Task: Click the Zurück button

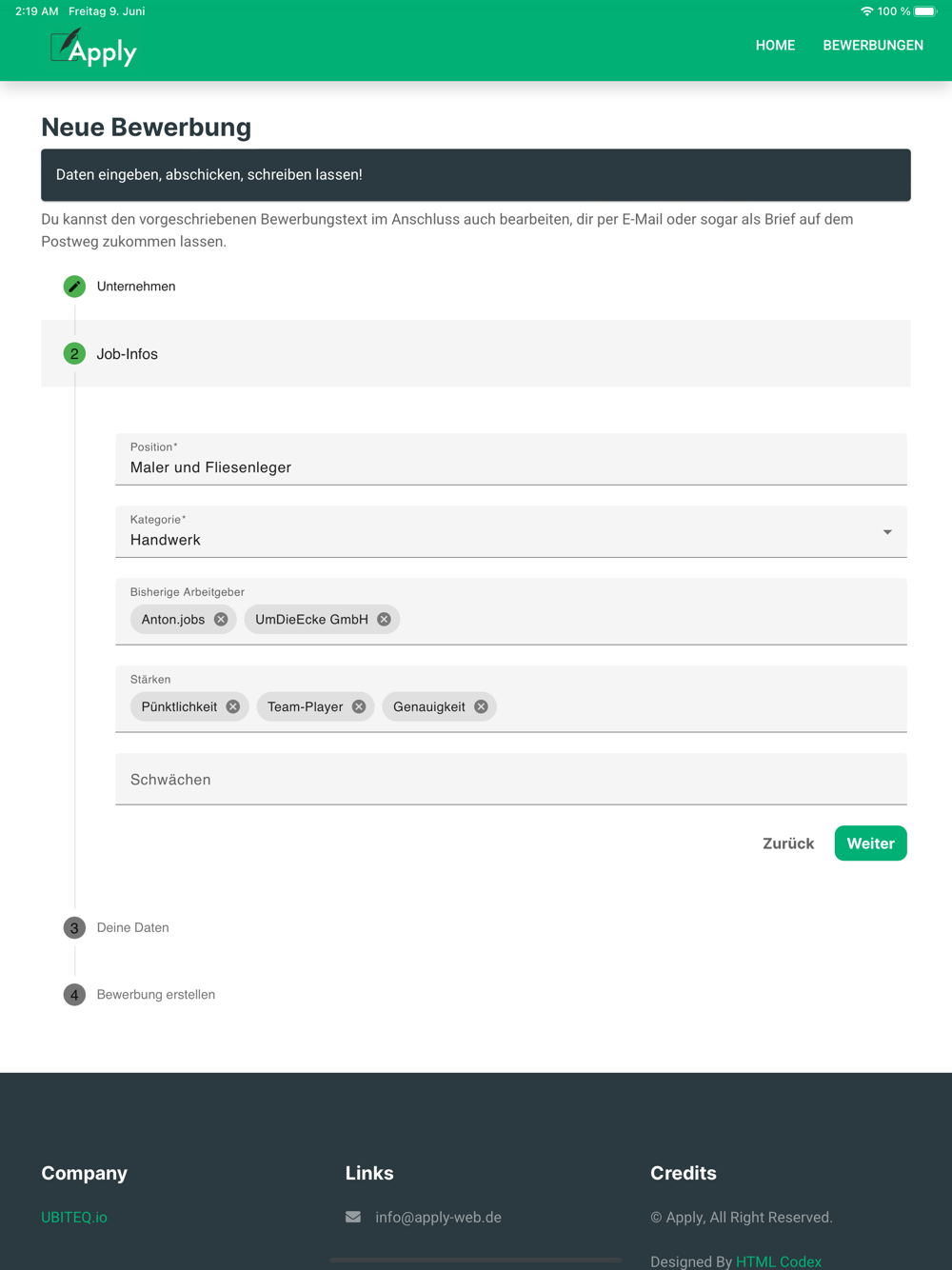Action: coord(788,843)
